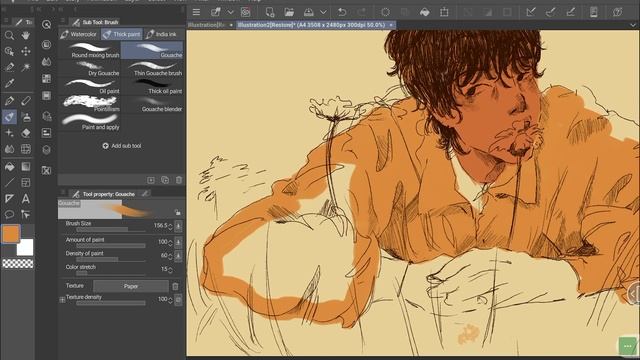Screen dimensions: 640x360
Task: Click the New document icon
Action: 270,12
